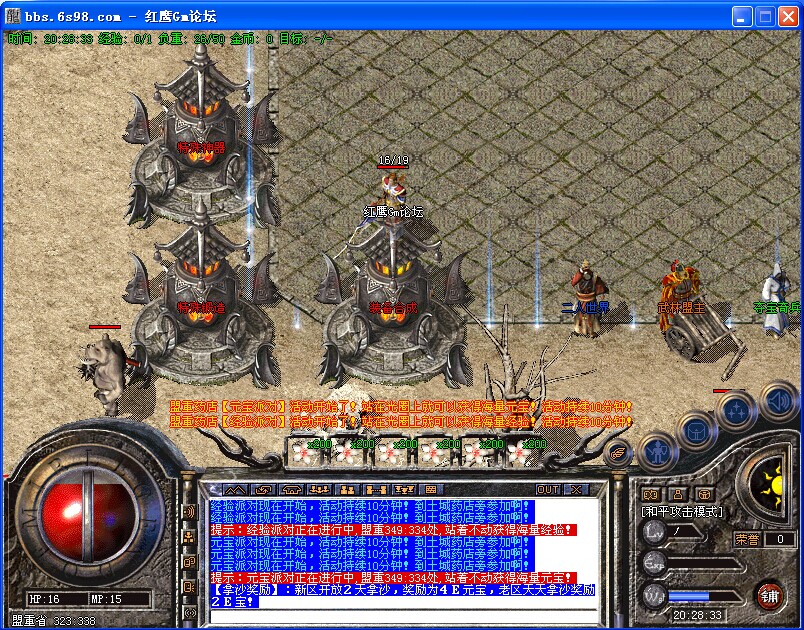The image size is (804, 630).
Task: Click the red 提示 经验派对 chat line
Action: tap(394, 530)
